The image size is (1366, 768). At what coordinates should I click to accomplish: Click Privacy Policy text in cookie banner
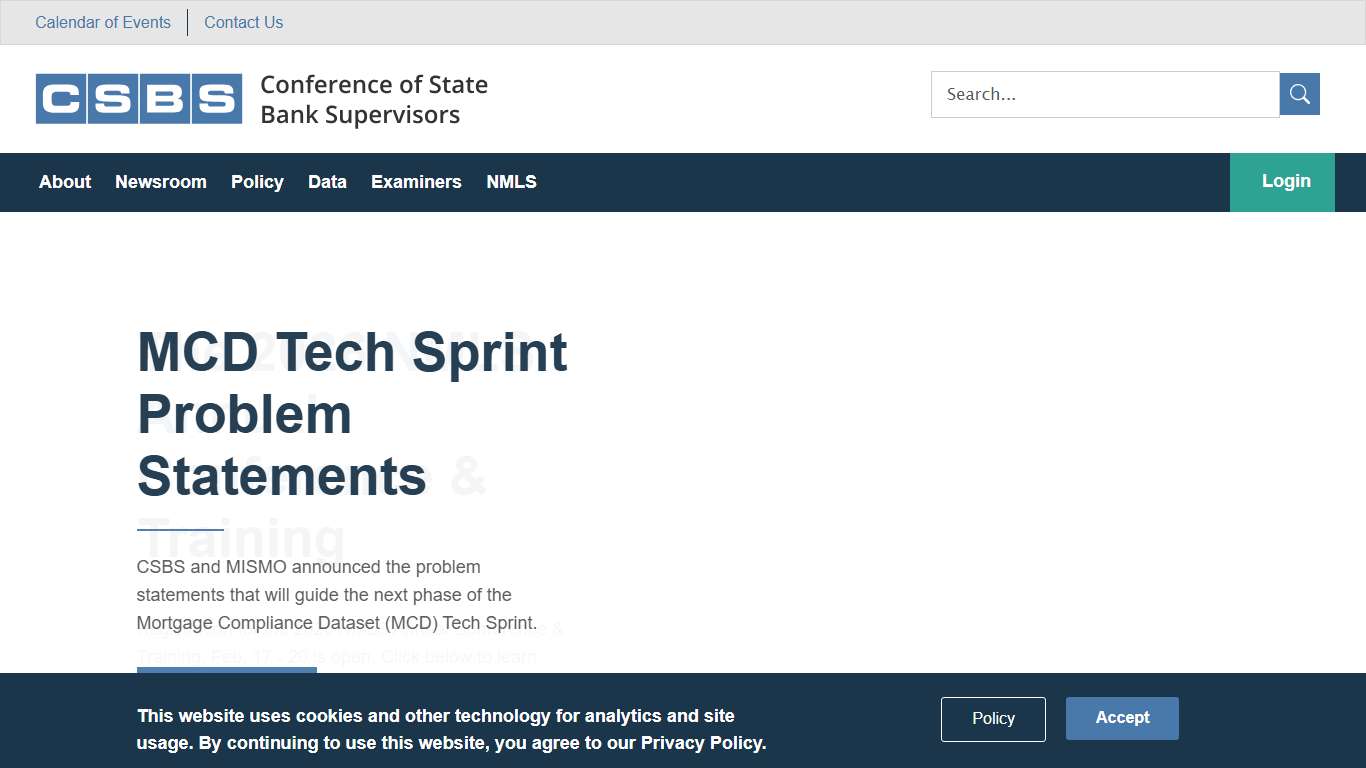(702, 743)
